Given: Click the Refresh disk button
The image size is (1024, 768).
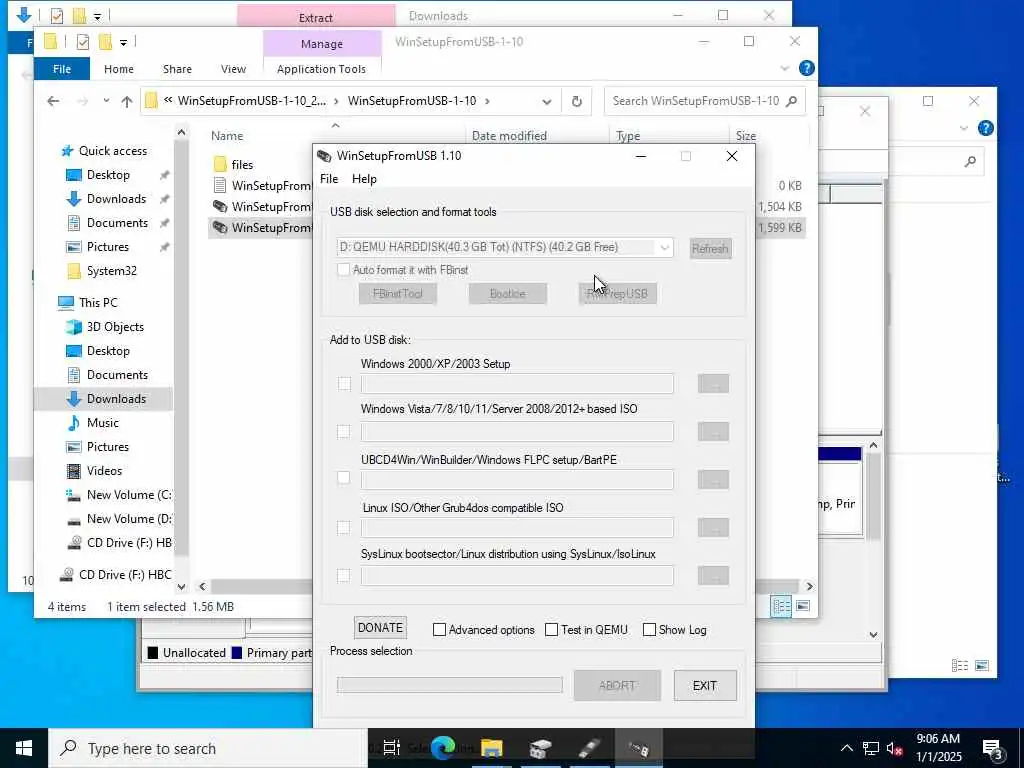Looking at the screenshot, I should tap(710, 249).
